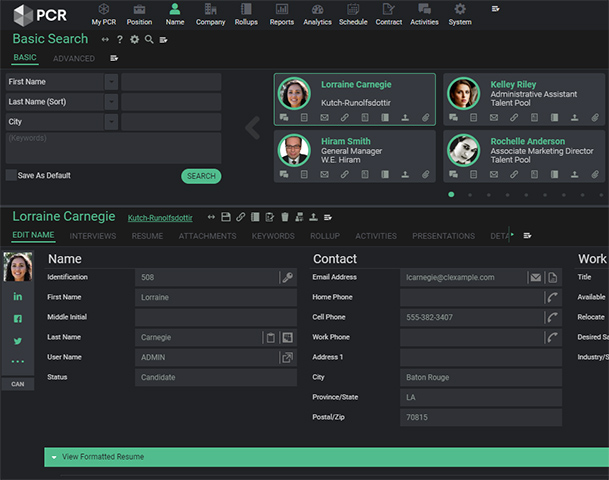Open the INTERVIEWS tab
This screenshot has width=609, height=480.
pos(93,236)
